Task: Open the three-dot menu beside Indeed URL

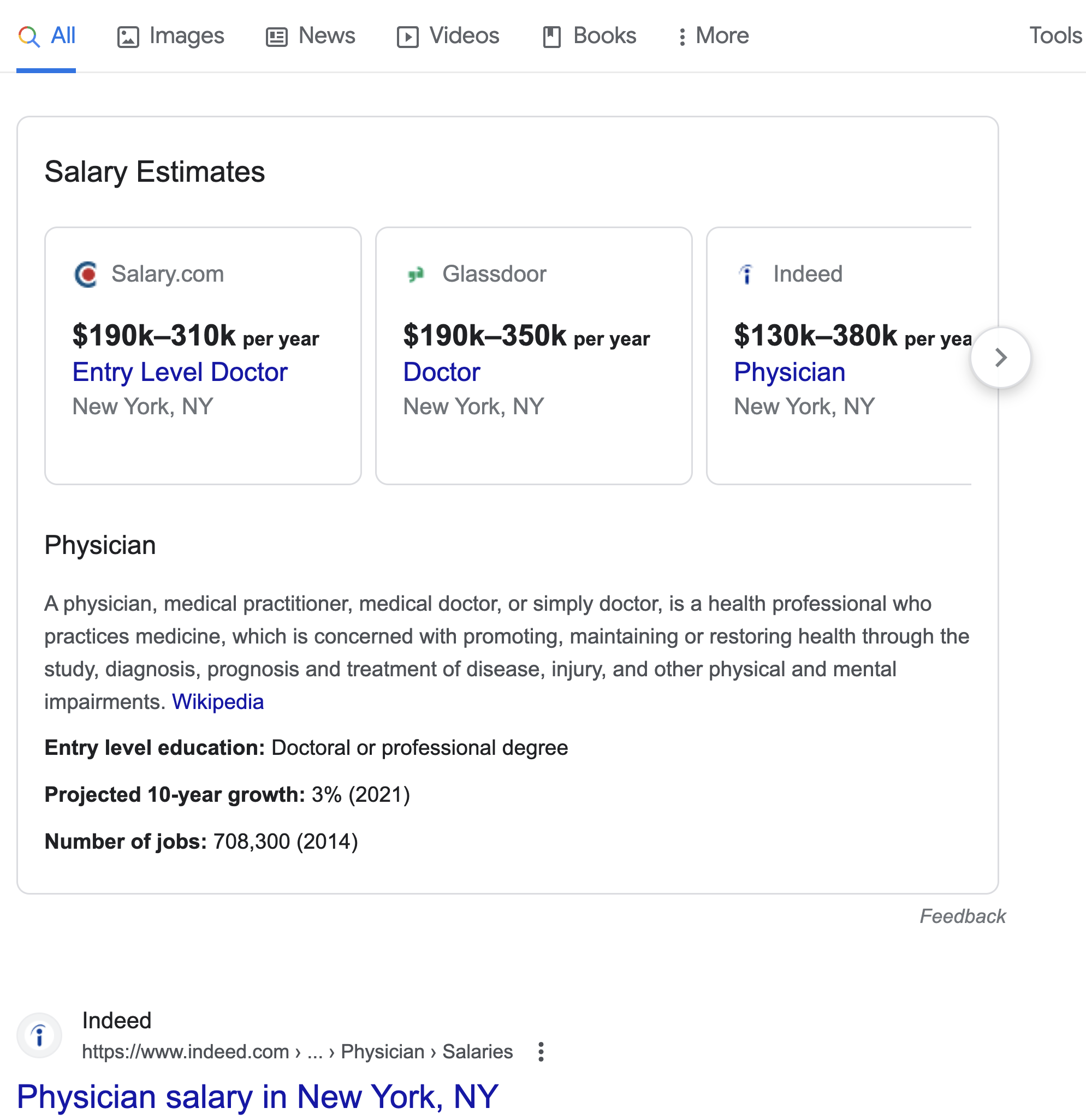Action: (541, 1051)
